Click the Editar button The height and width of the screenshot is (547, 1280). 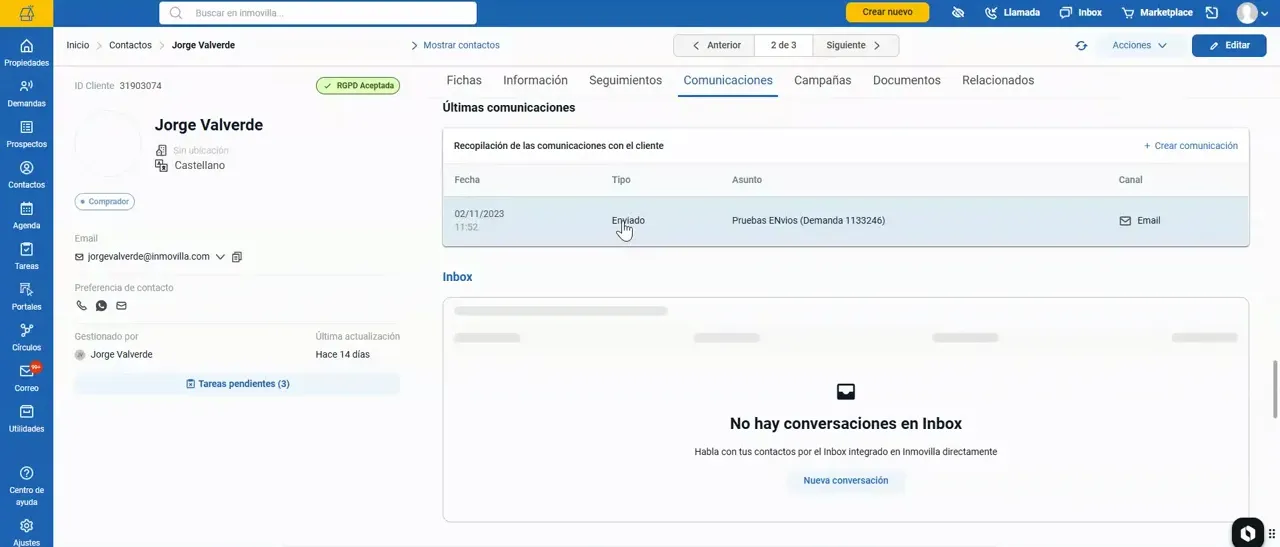[x=1229, y=46]
